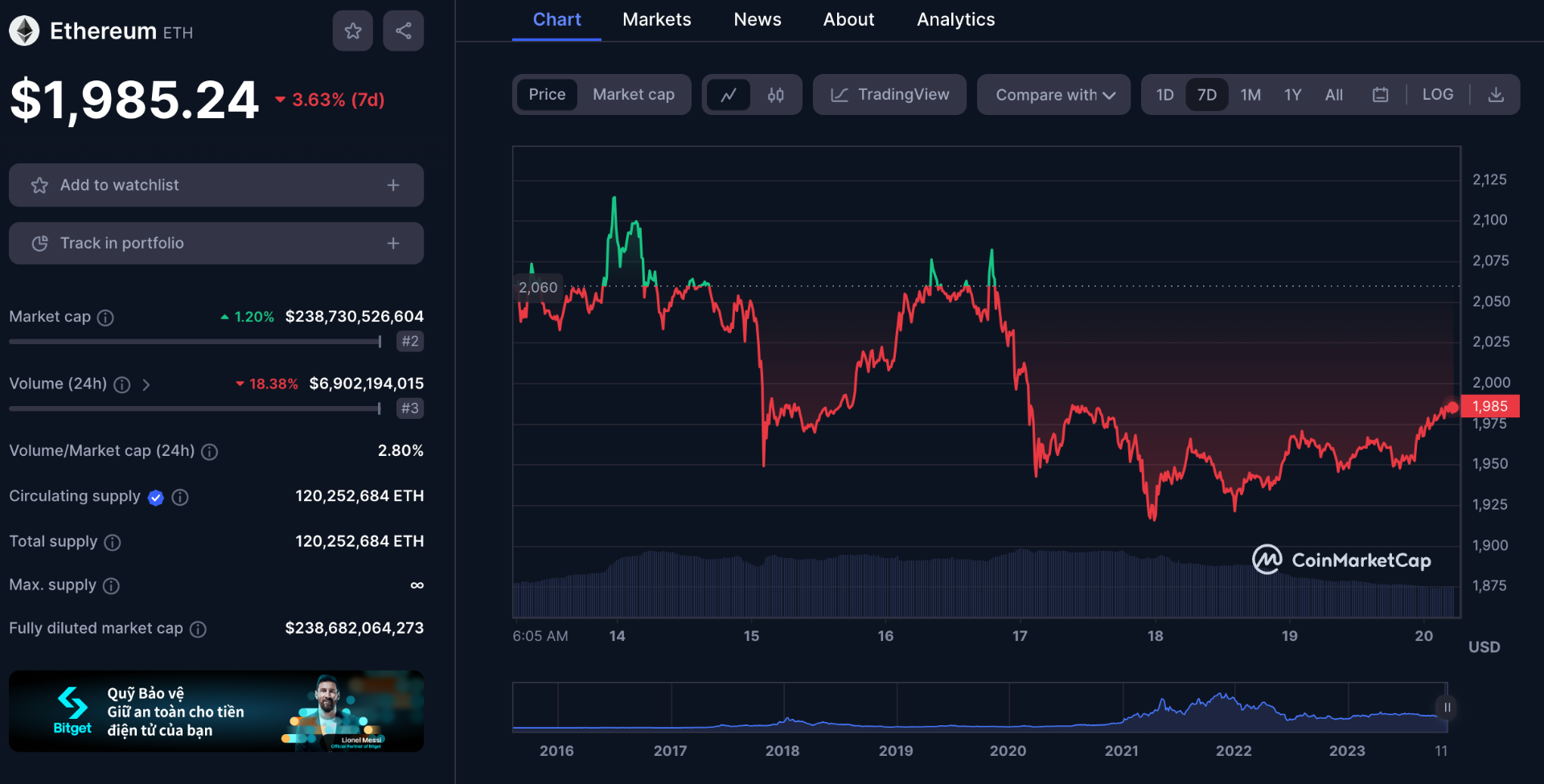
Task: Open Fully diluted market cap info icon
Action: pos(198,630)
